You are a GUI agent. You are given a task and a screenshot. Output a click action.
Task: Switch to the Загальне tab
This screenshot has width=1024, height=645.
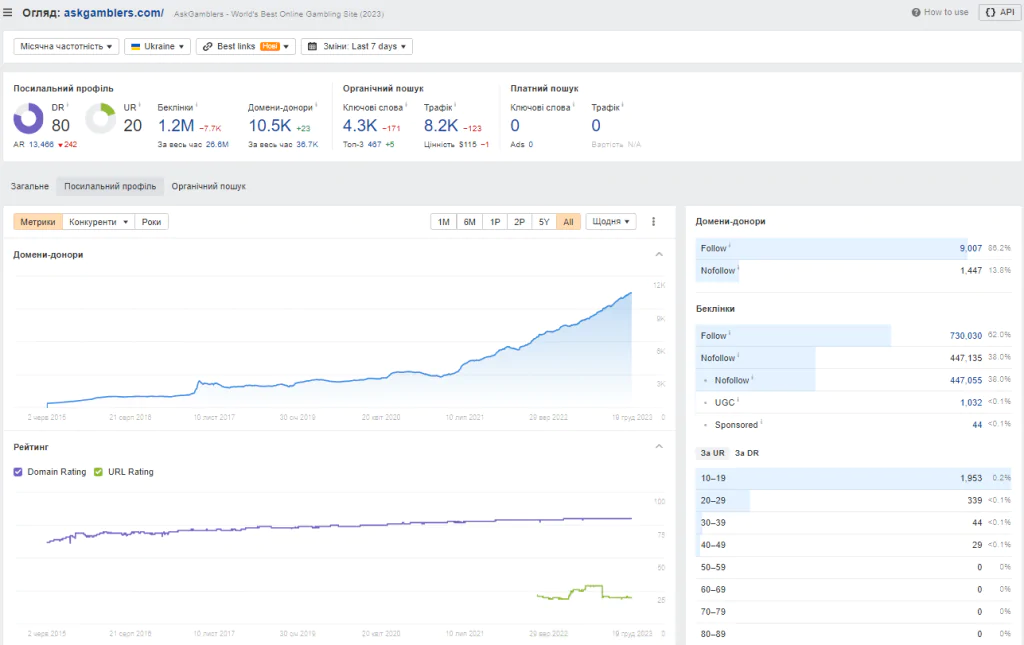click(29, 186)
